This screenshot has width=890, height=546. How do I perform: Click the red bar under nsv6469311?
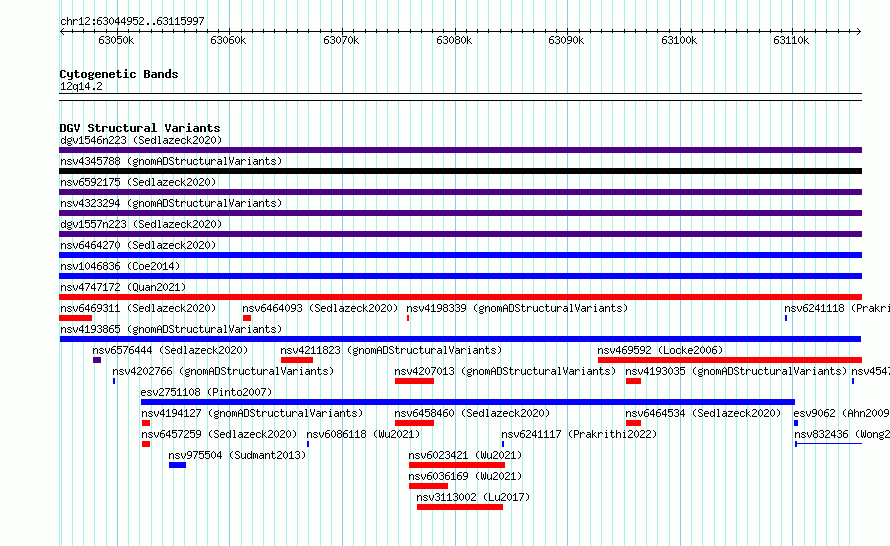[75, 318]
